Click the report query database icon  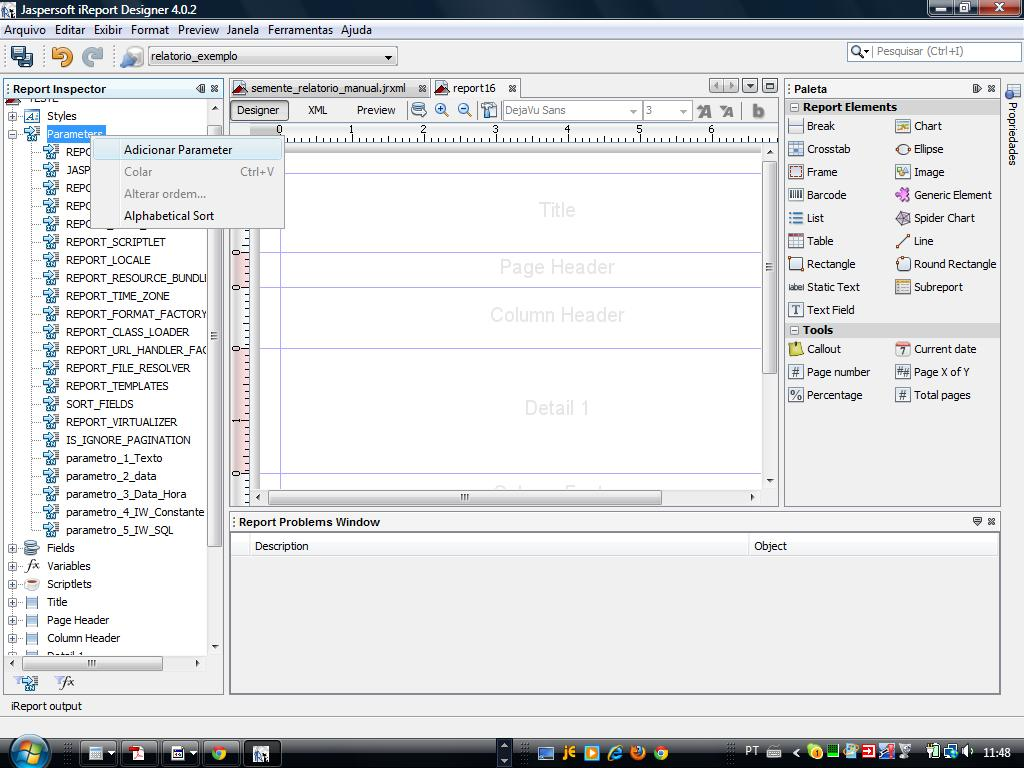coord(419,110)
